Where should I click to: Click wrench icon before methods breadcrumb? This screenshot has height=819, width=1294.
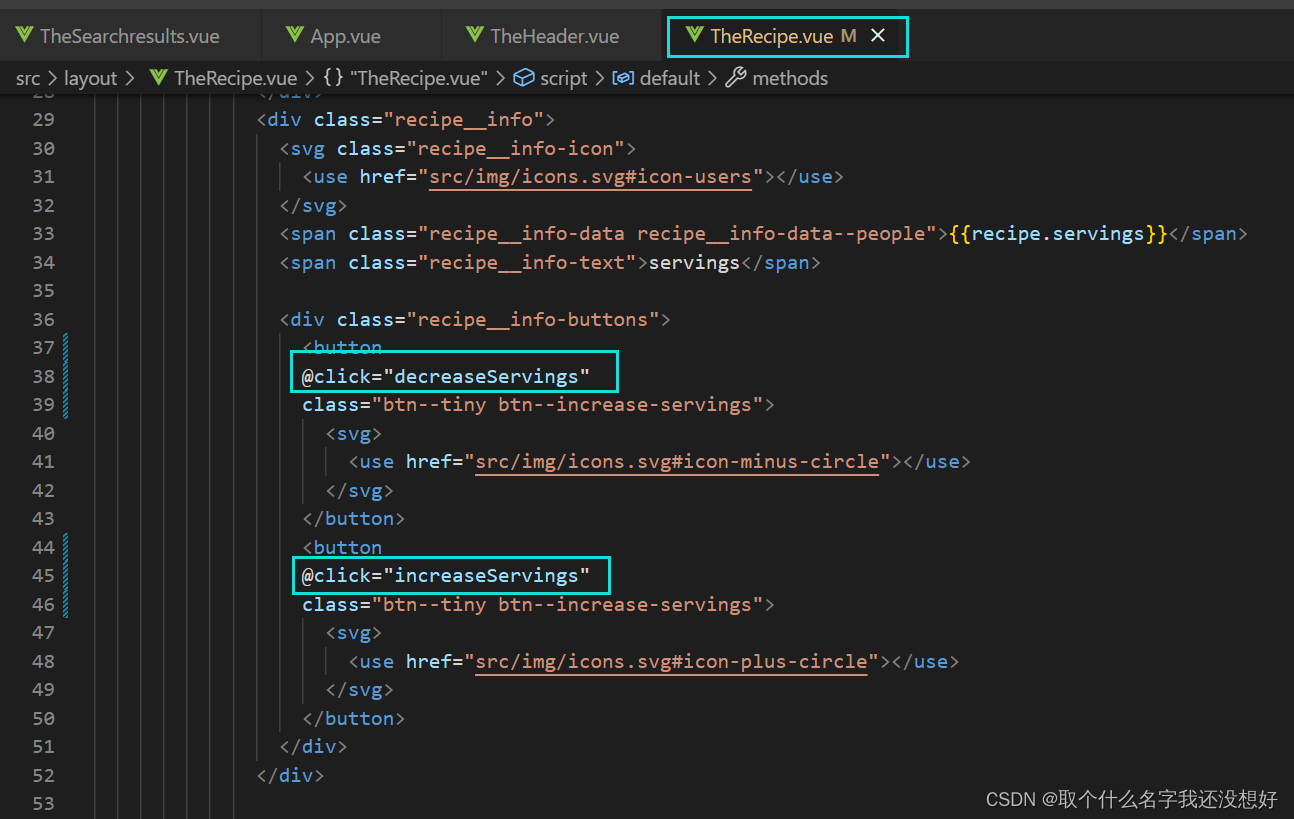coord(736,78)
